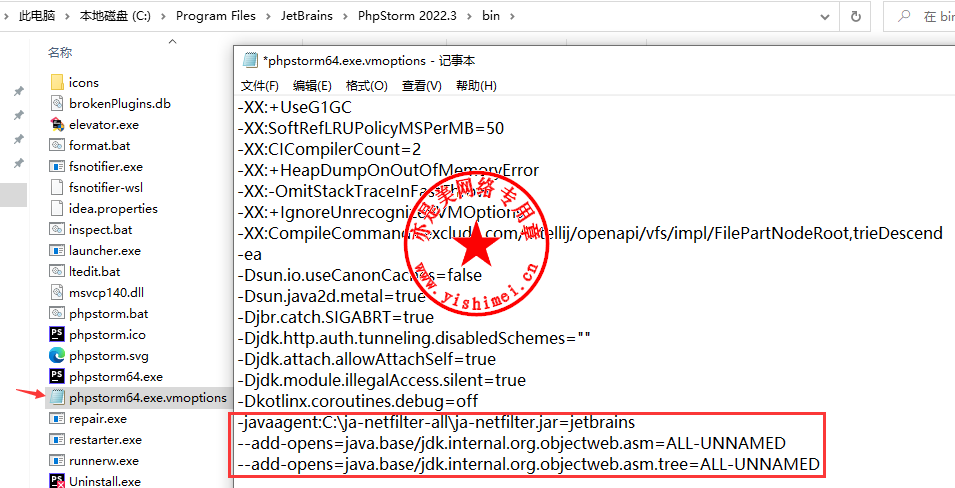Image resolution: width=955 pixels, height=488 pixels.
Task: Click the -ea line in Notepad
Action: pos(250,254)
